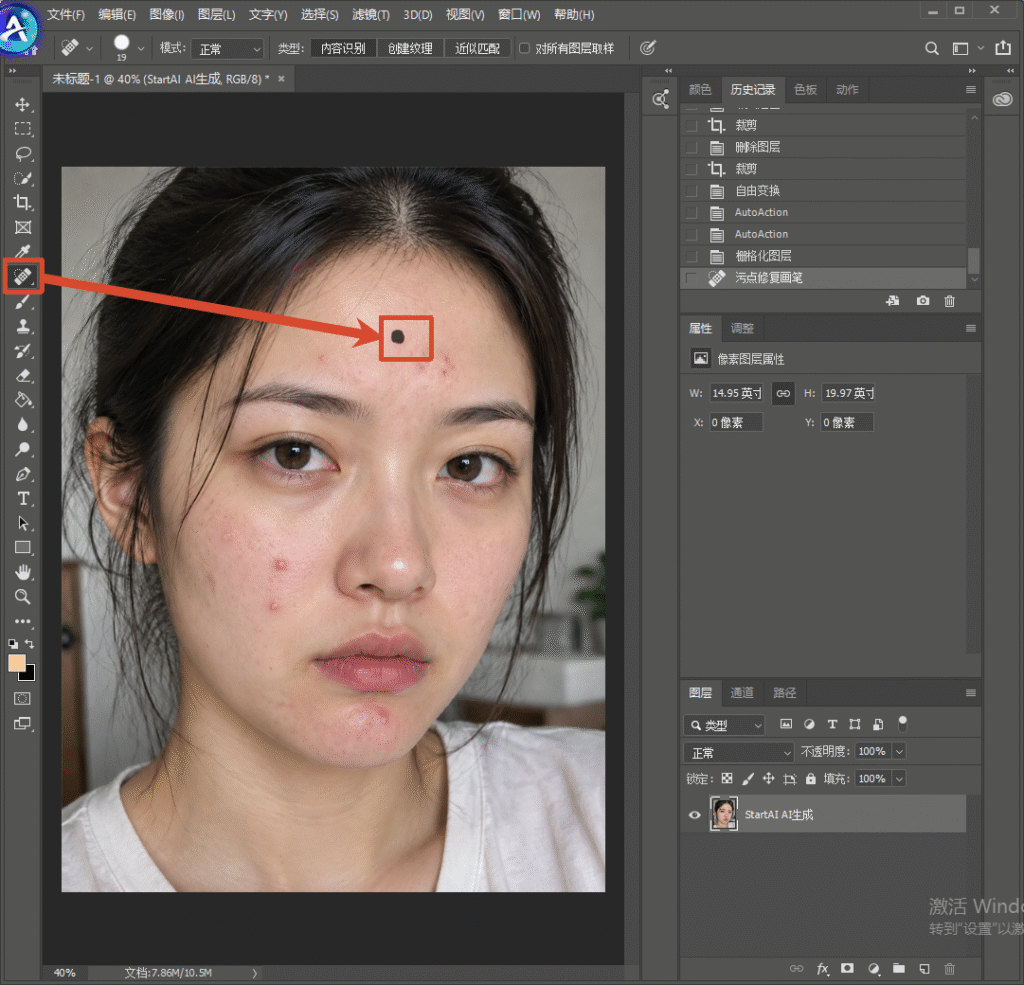Add layer style fx icon
Viewport: 1024px width, 985px height.
(x=822, y=969)
